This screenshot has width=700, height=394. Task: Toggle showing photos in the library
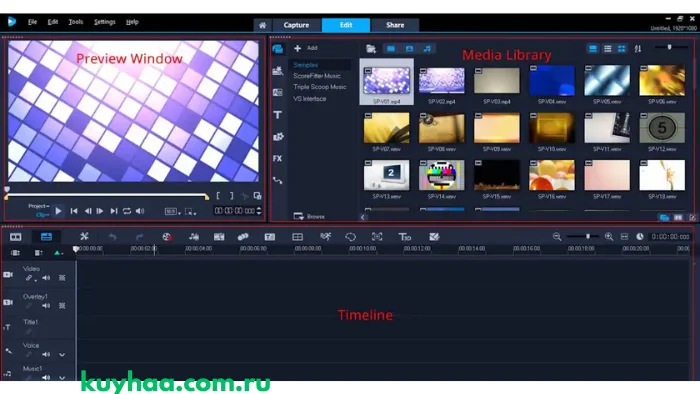(409, 49)
